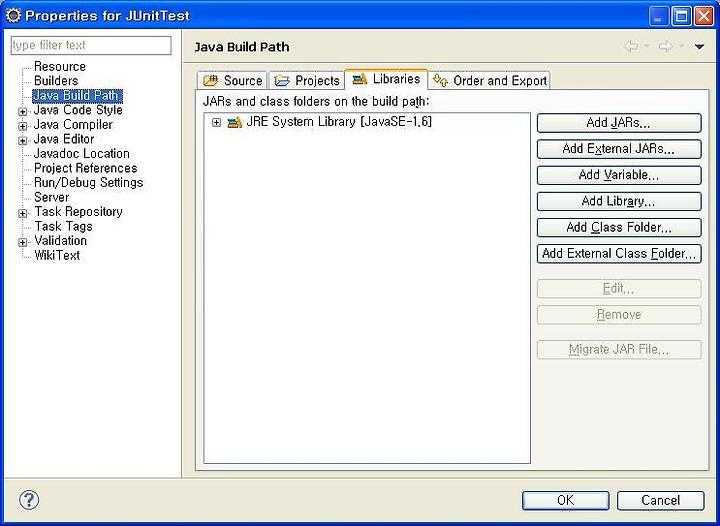Click the Add JARs button
This screenshot has height=526, width=720.
619,123
